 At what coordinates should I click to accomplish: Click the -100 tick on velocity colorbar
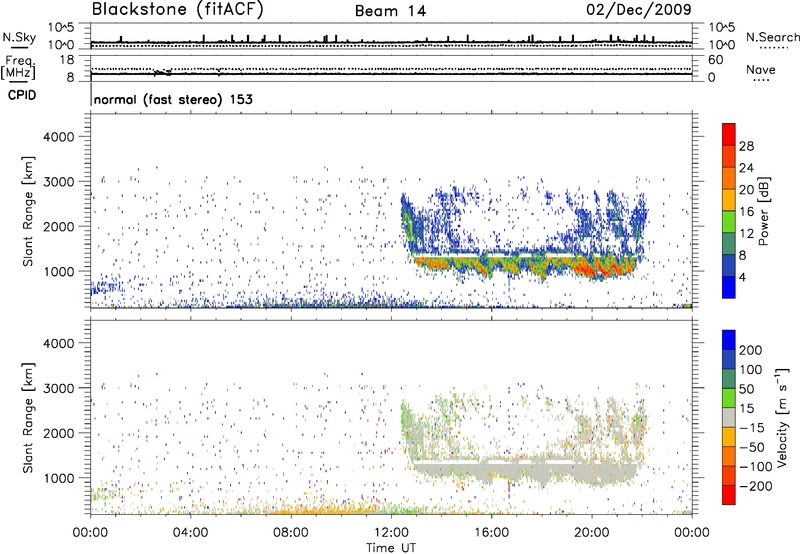coord(756,466)
